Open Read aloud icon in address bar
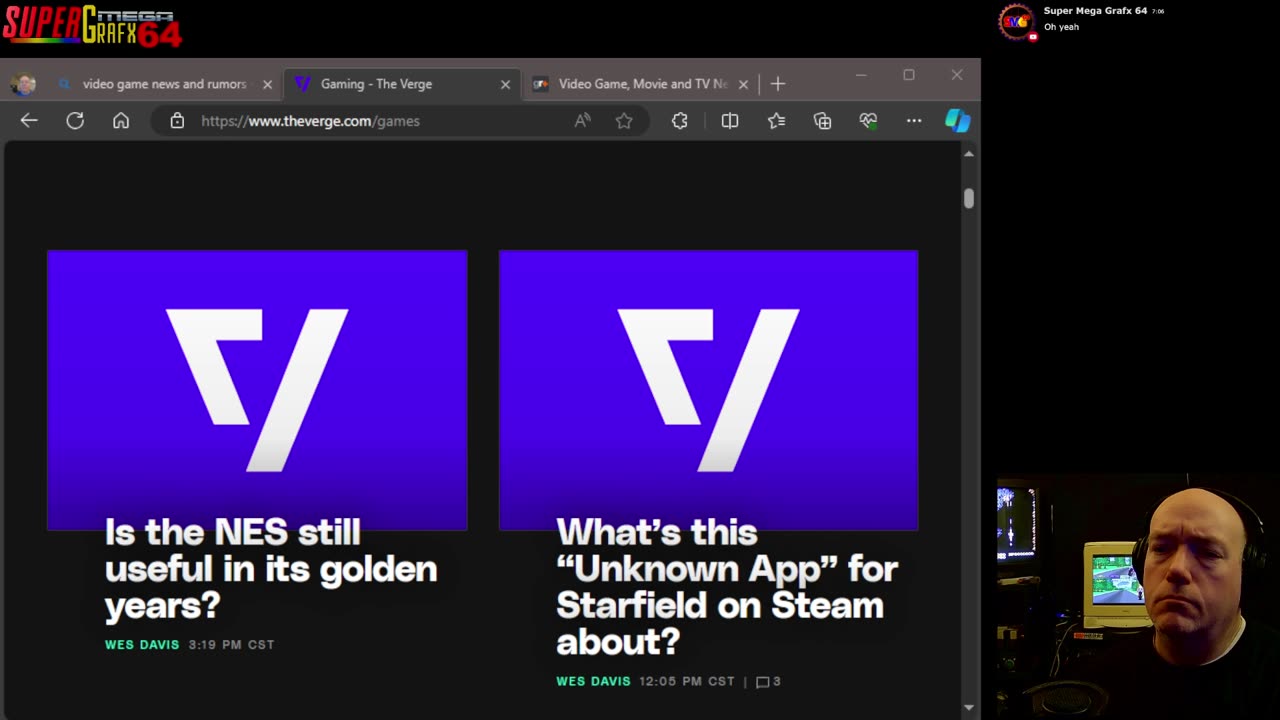Image resolution: width=1280 pixels, height=720 pixels. [582, 121]
